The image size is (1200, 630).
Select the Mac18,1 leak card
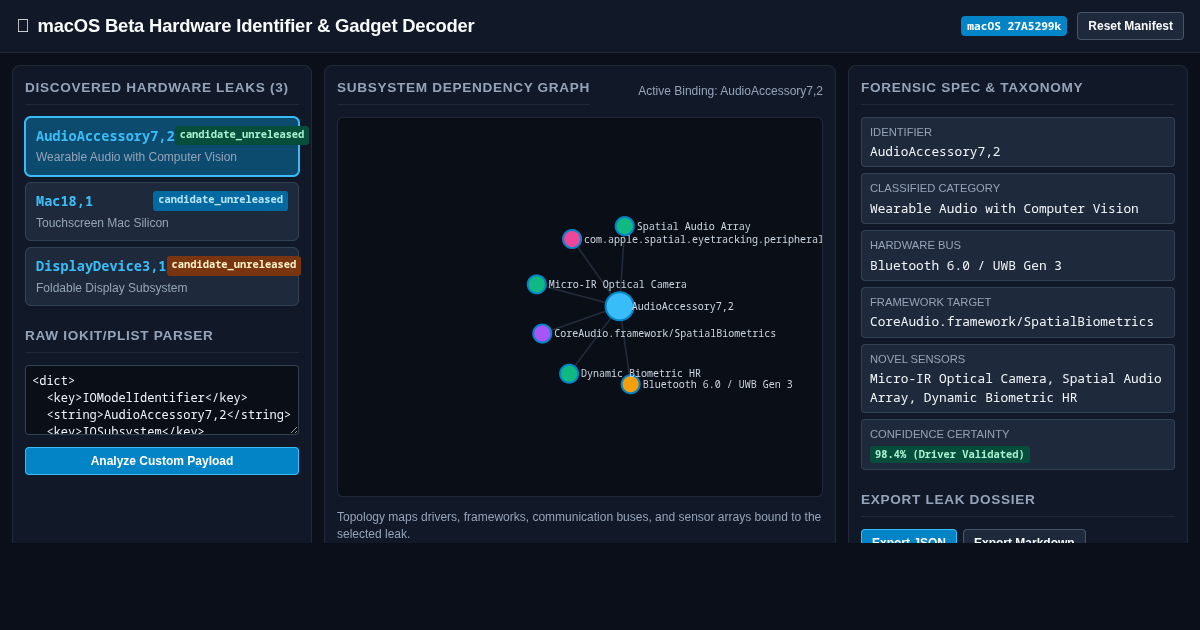click(x=162, y=211)
